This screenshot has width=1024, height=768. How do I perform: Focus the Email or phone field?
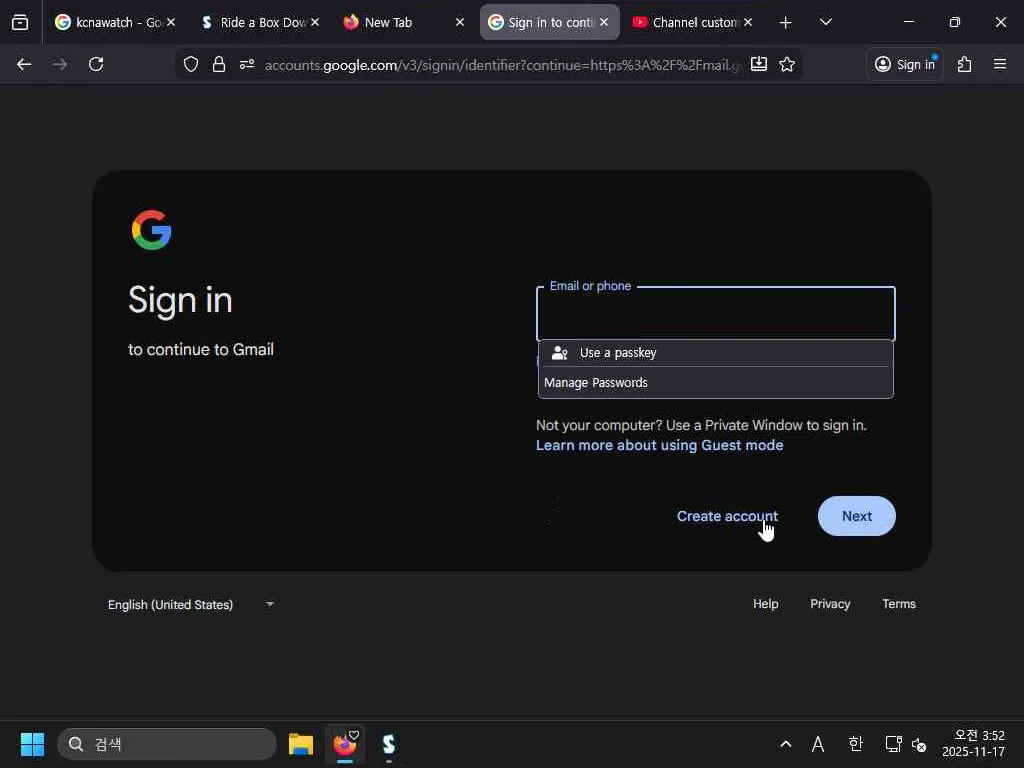pyautogui.click(x=716, y=314)
